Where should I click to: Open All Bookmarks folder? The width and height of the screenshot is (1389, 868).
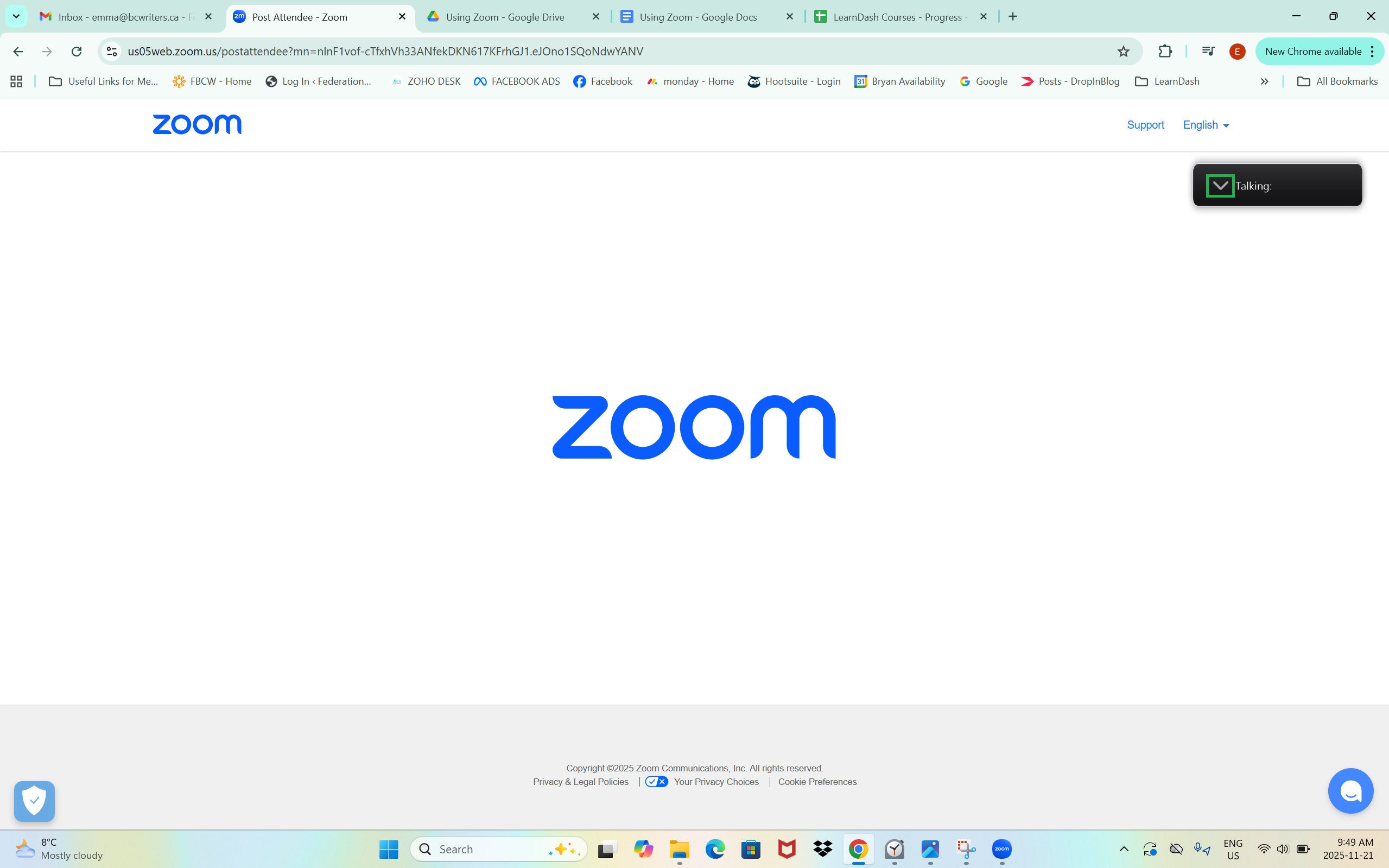pos(1337,81)
